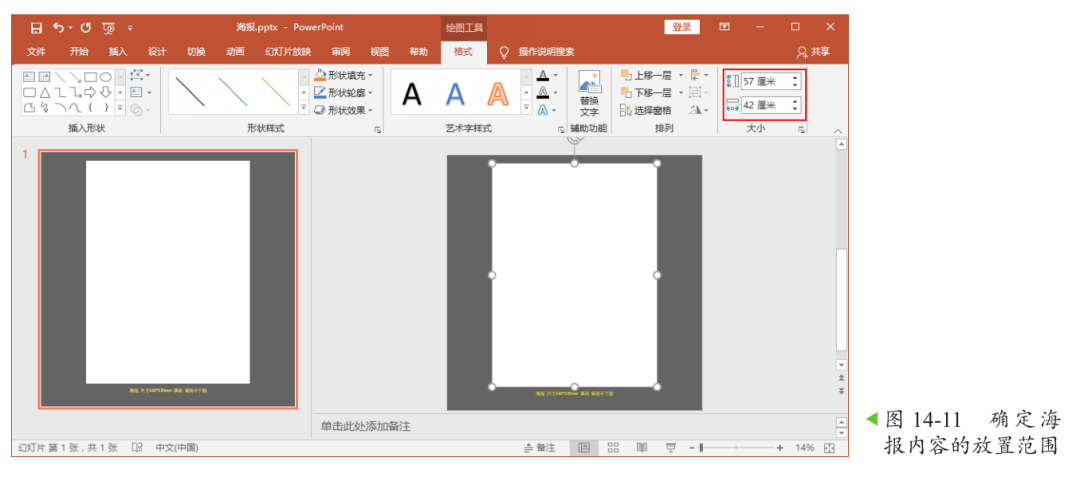Click the Redo icon in title bar
Screen dimensions: 1080x477
tap(85, 28)
